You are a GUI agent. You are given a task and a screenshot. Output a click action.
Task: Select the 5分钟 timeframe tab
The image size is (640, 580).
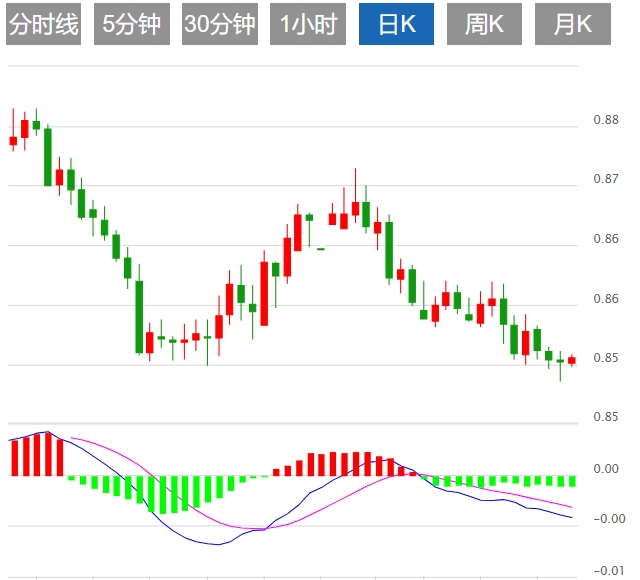click(131, 25)
